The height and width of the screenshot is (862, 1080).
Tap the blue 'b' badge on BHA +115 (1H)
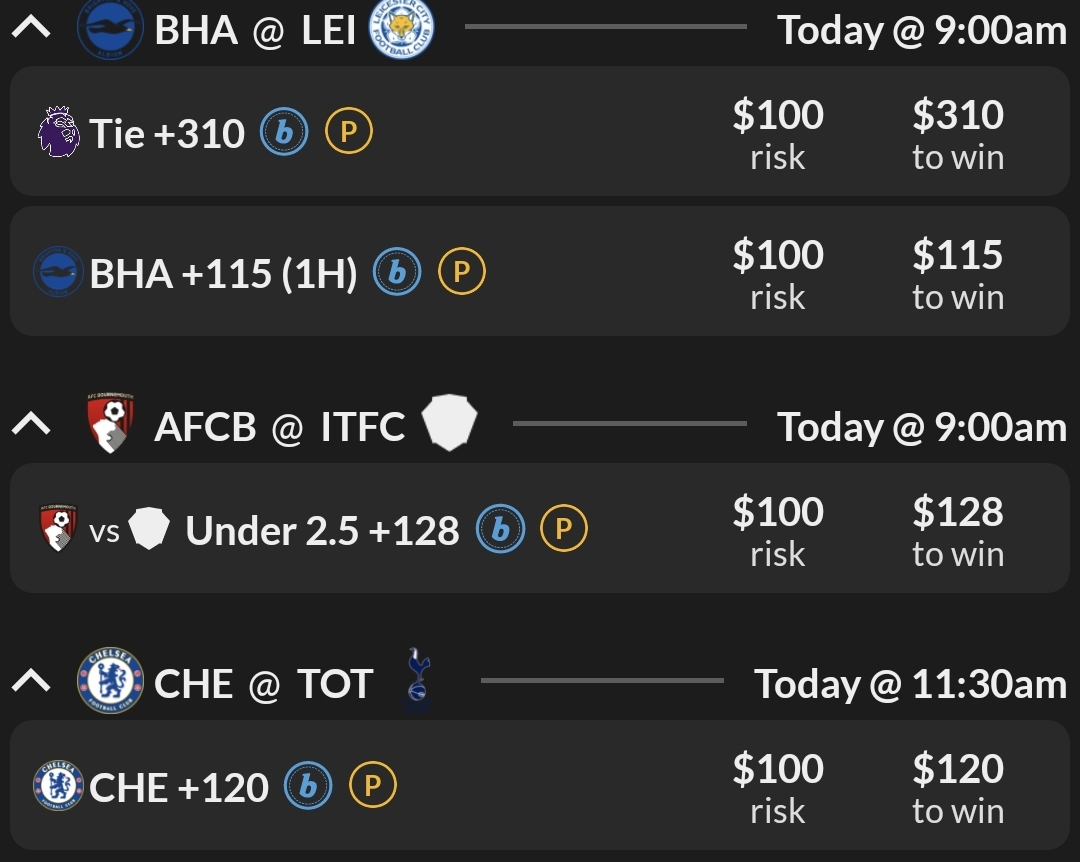pos(397,272)
